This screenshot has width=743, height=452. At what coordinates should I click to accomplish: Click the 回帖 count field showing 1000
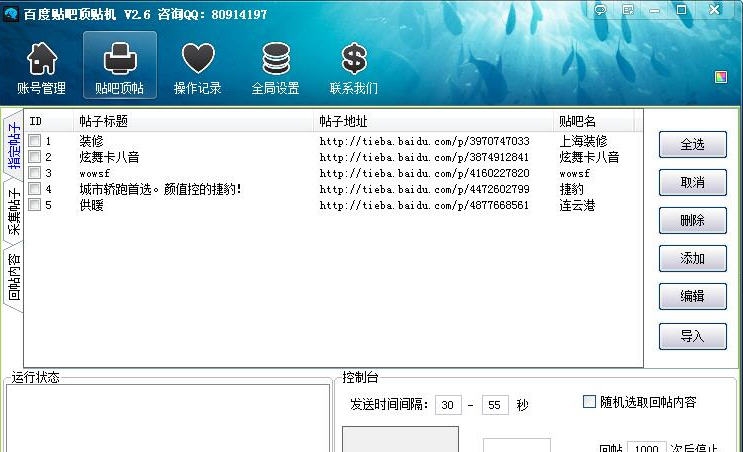(646, 447)
